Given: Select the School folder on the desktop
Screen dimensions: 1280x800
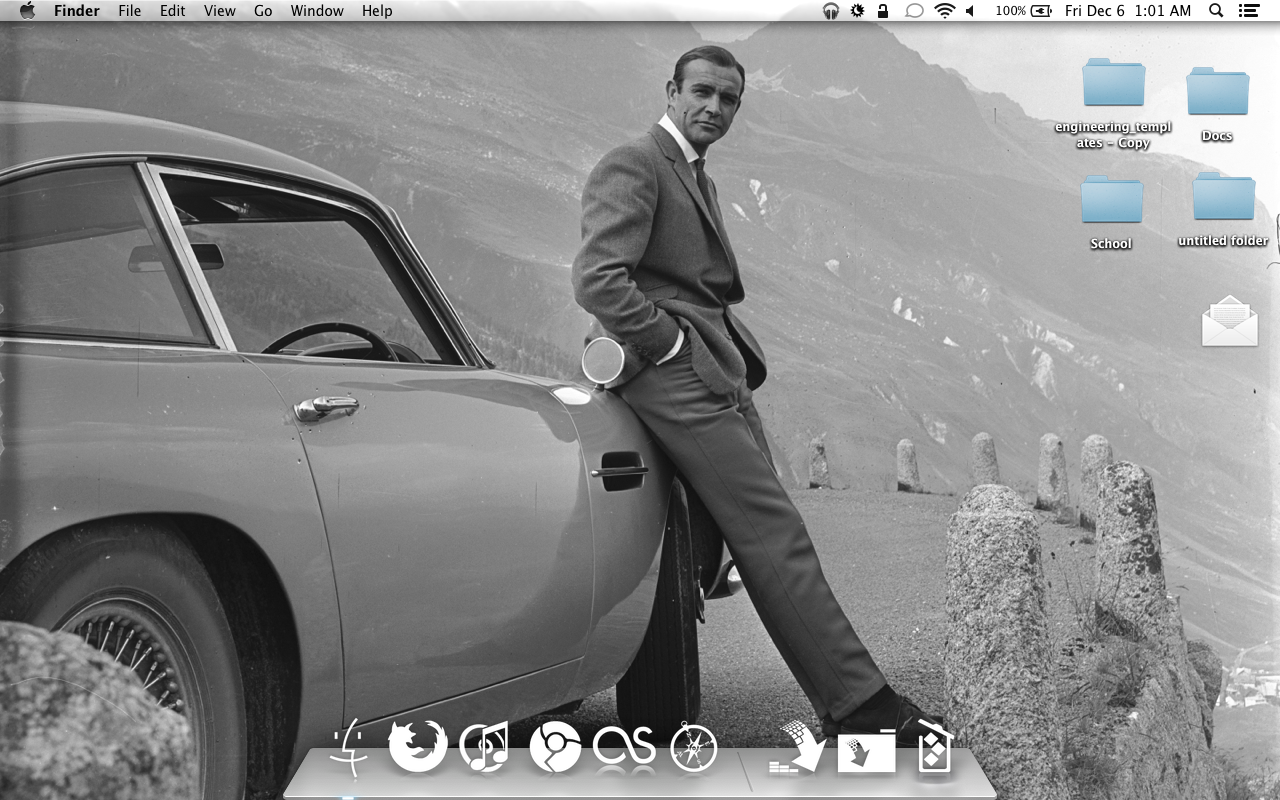Looking at the screenshot, I should (x=1111, y=212).
